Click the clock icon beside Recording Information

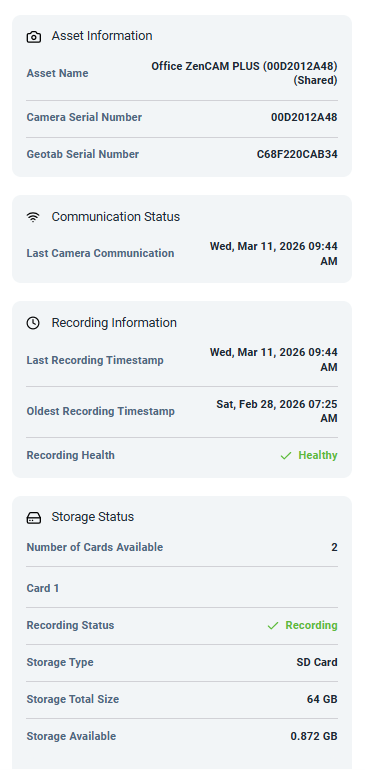33,323
